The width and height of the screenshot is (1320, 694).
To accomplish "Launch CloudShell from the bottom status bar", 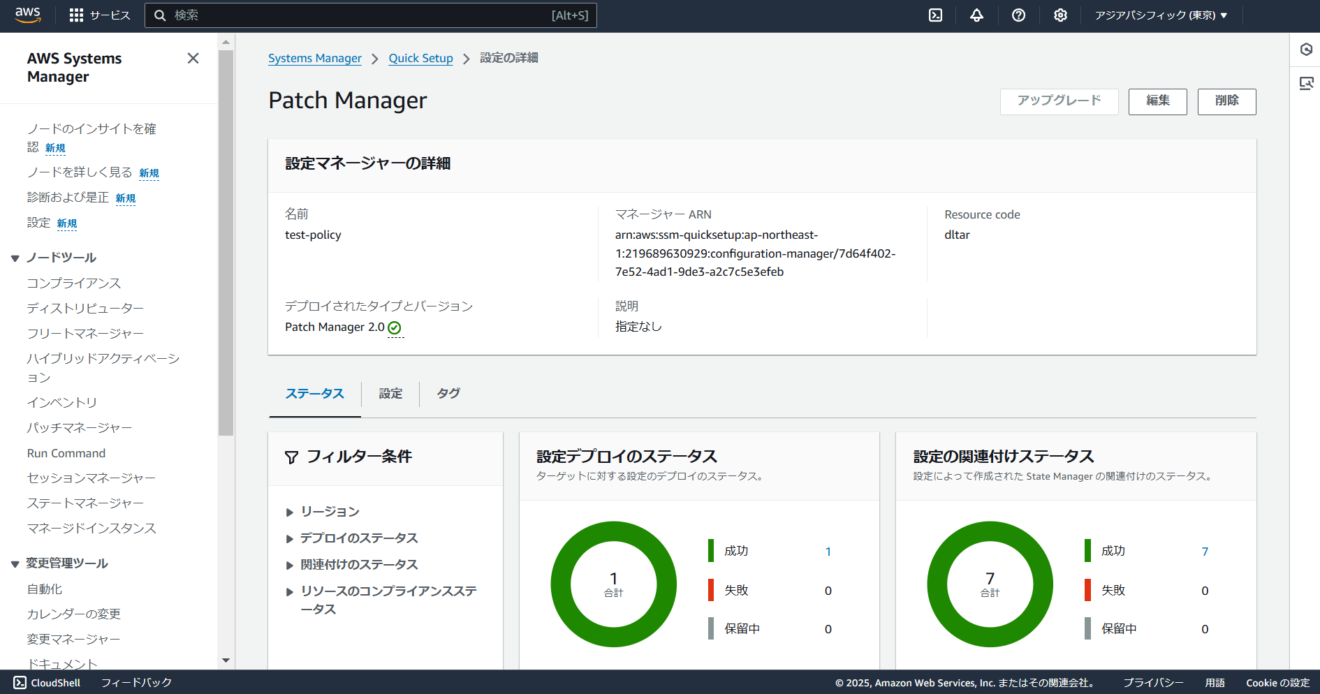I will click(x=46, y=682).
